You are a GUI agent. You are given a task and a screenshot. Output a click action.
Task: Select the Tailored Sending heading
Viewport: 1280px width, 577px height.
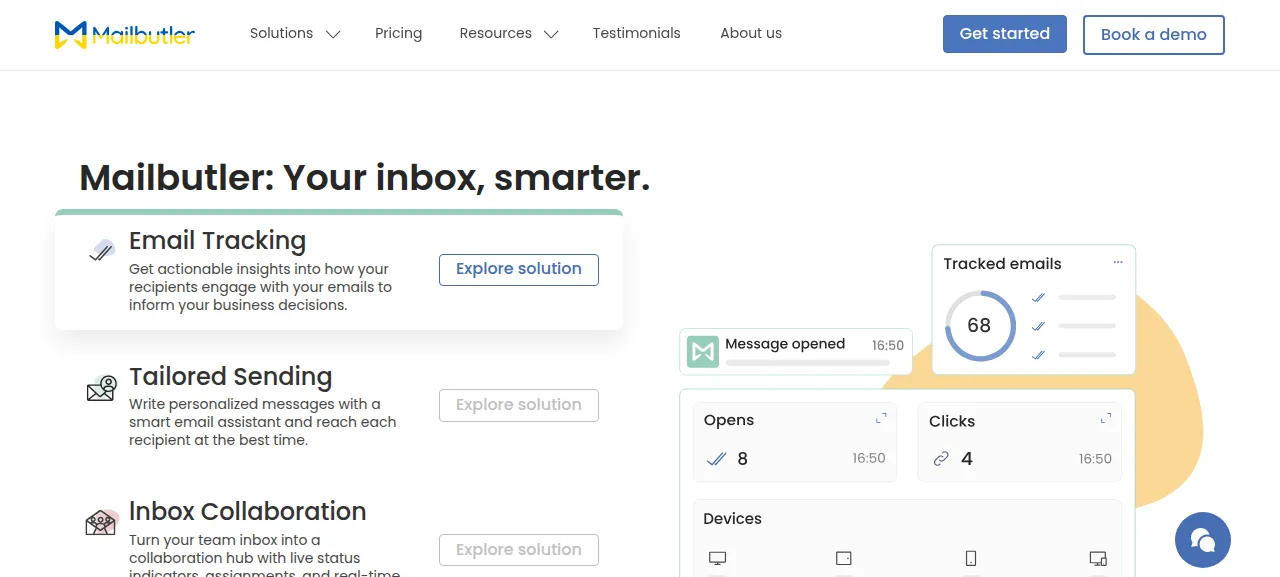pyautogui.click(x=230, y=377)
